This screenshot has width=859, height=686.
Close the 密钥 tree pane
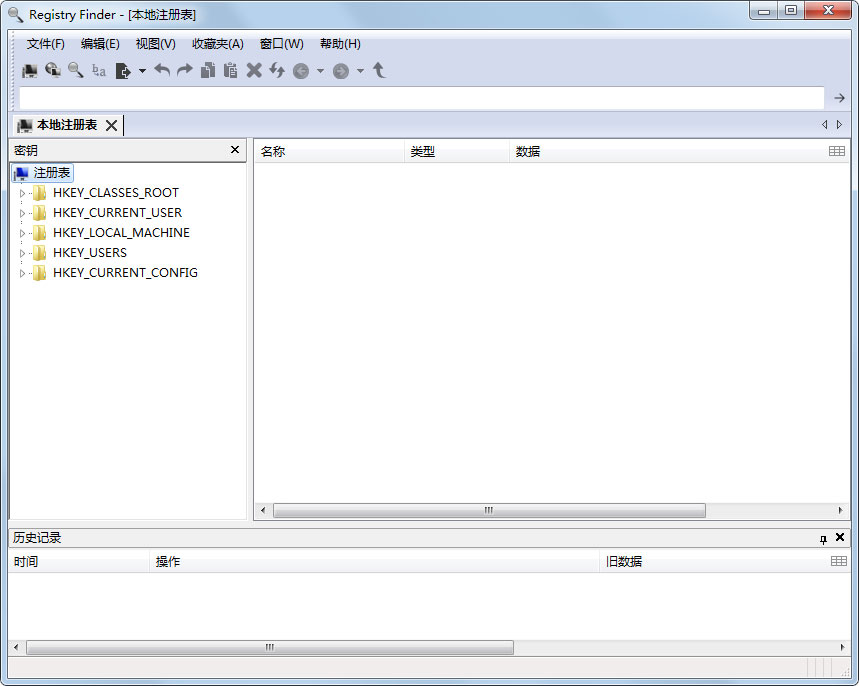click(235, 150)
